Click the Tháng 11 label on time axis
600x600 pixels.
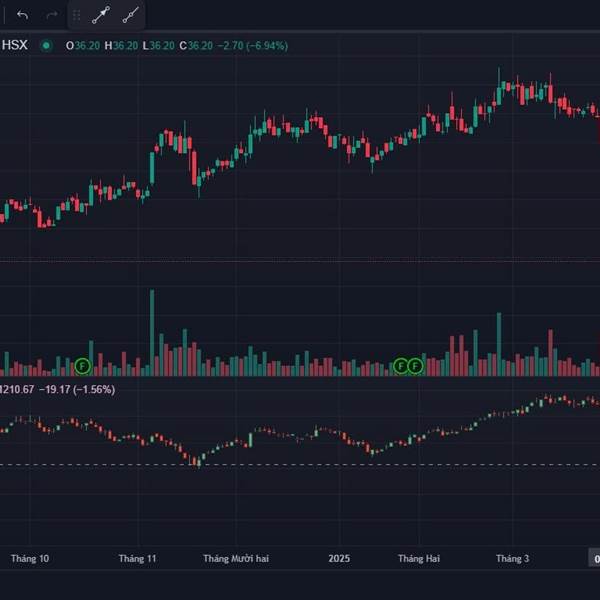point(137,559)
